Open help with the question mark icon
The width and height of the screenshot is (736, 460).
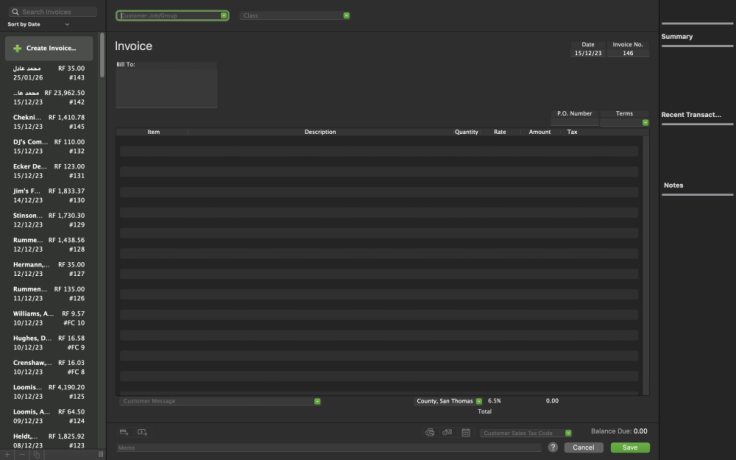(553, 447)
